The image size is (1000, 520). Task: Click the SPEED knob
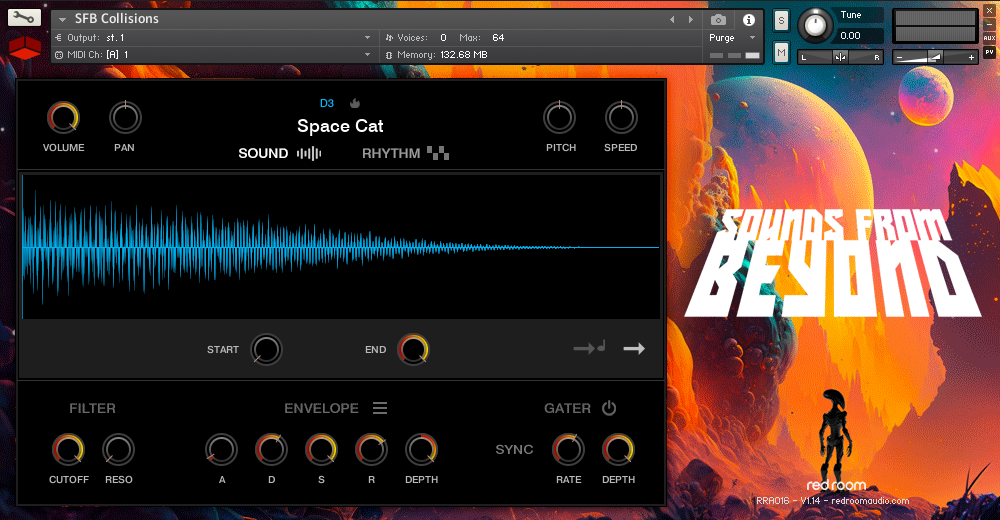coord(621,117)
